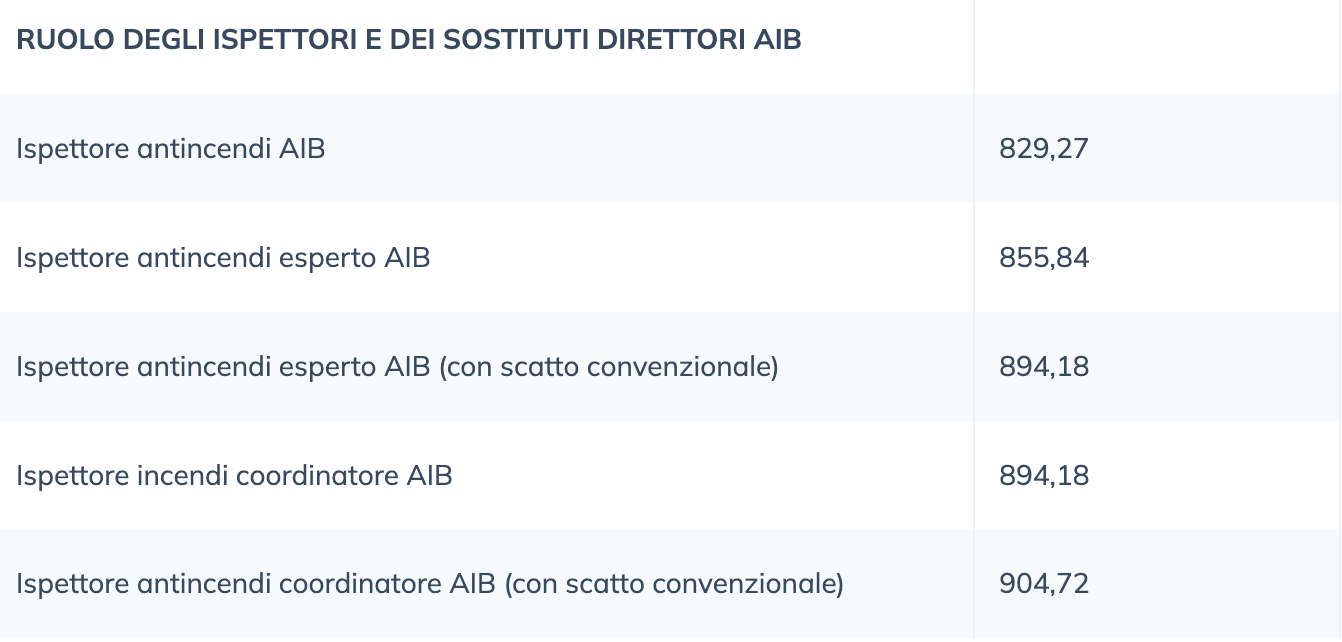
Task: Click the word esperto in the 855,84 row
Action: [x=327, y=260]
